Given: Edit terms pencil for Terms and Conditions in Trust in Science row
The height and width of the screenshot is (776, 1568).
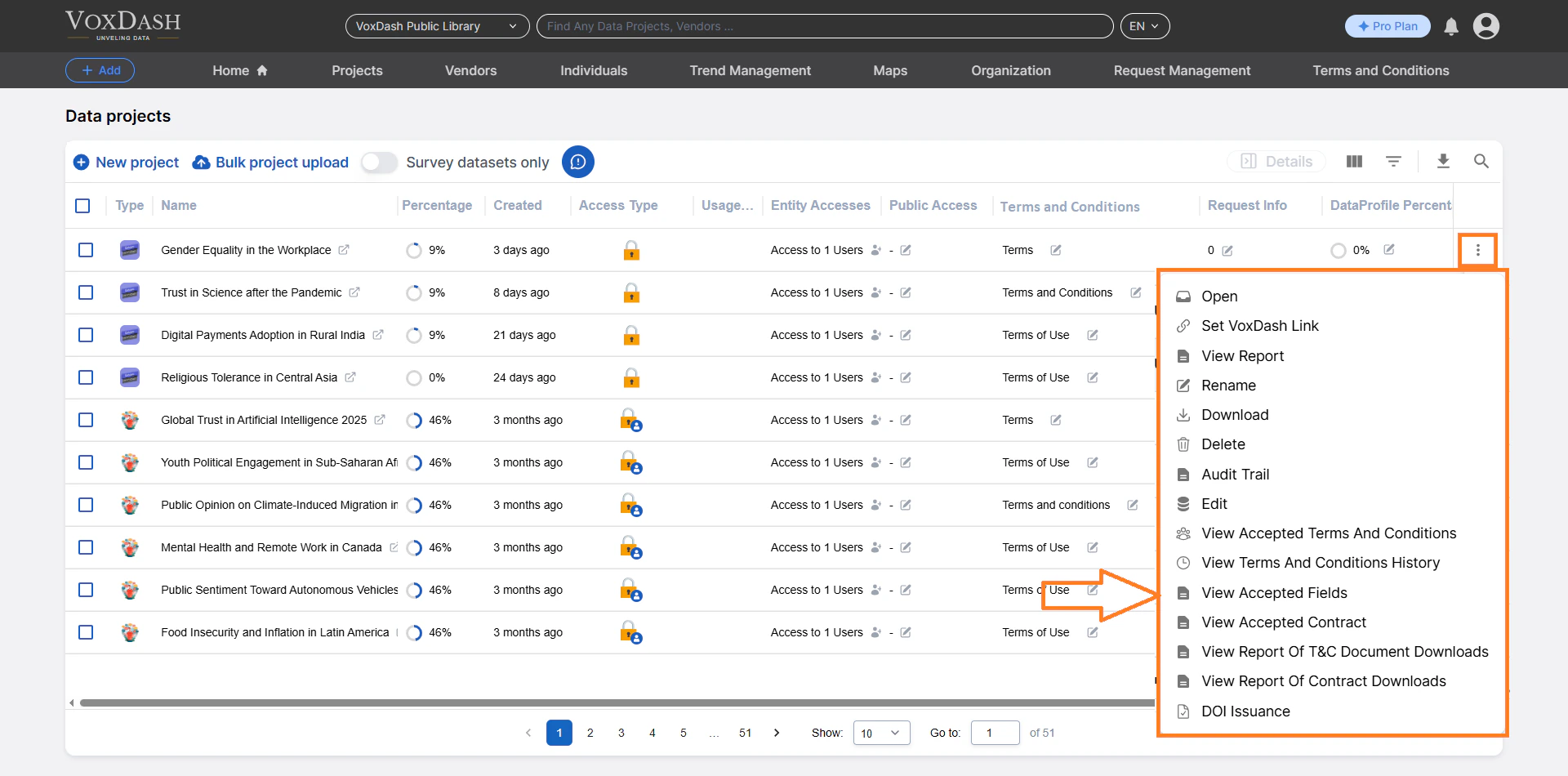Looking at the screenshot, I should click(x=1136, y=292).
